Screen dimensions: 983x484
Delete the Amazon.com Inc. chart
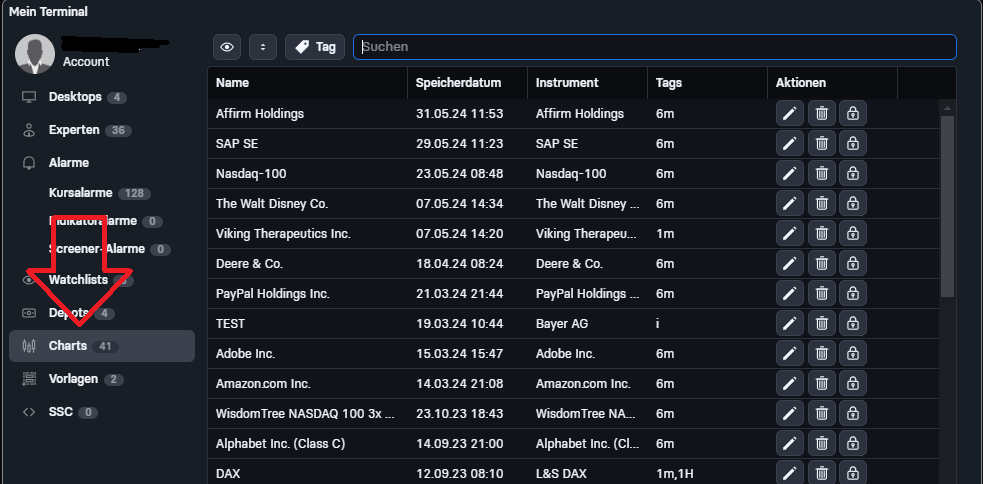[821, 384]
